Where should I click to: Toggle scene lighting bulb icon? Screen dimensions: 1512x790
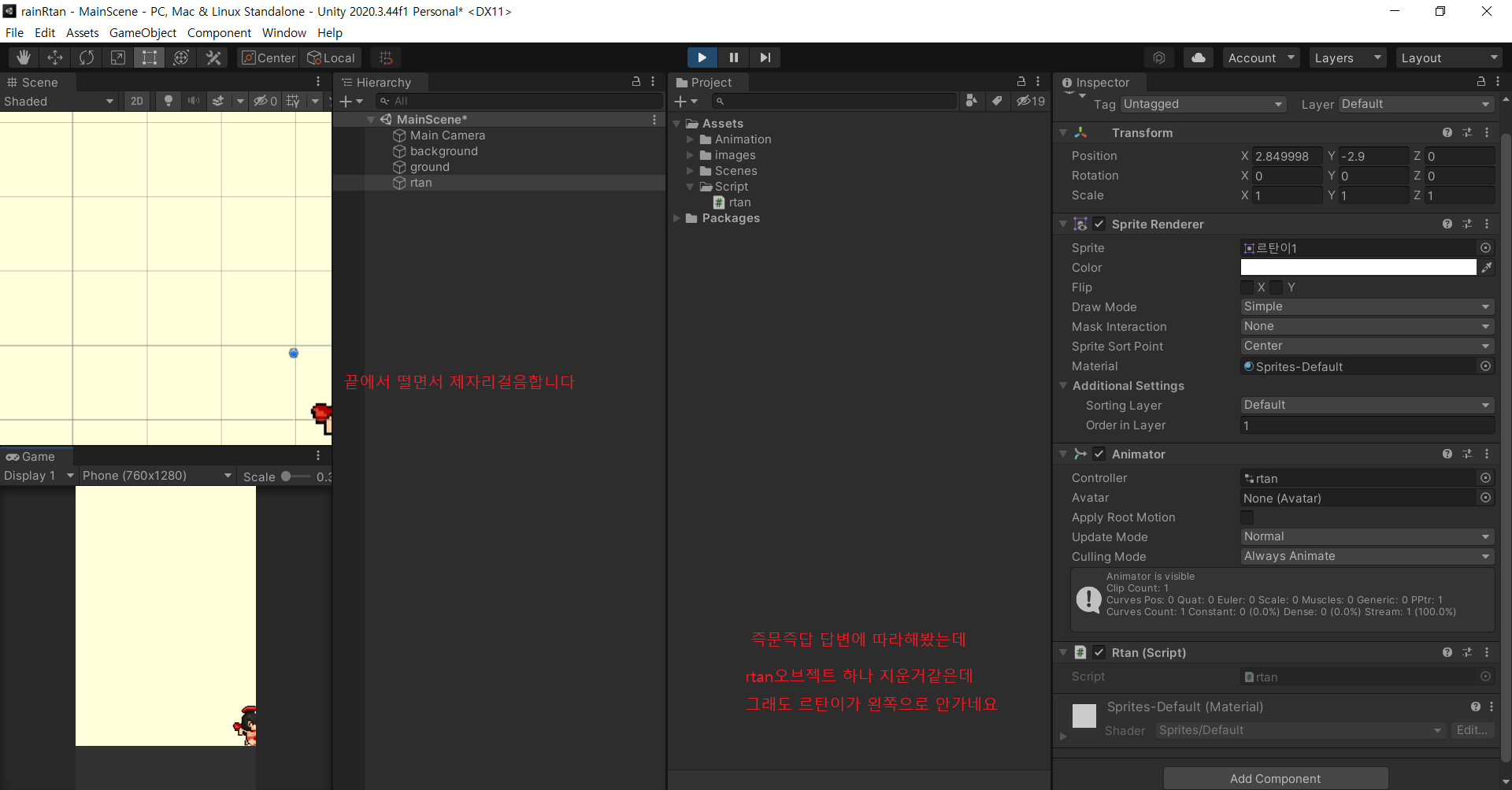[x=168, y=101]
